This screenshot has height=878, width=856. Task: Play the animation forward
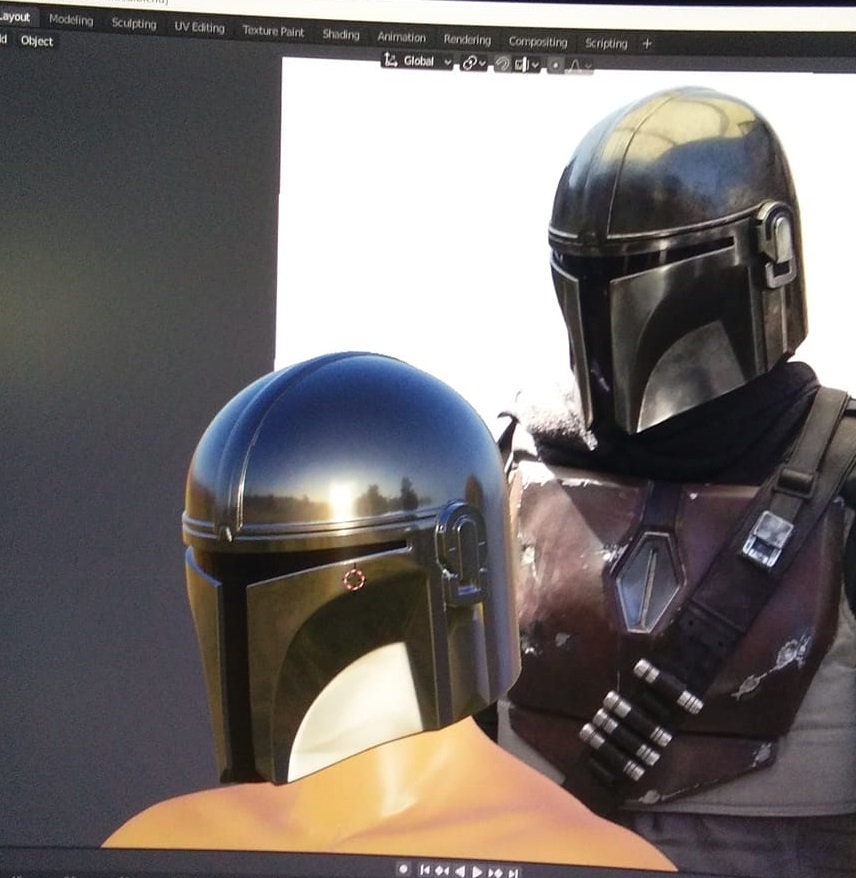click(x=478, y=870)
